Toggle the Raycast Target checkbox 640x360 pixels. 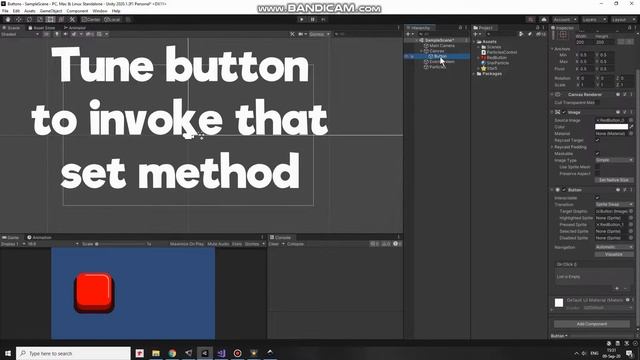point(597,140)
